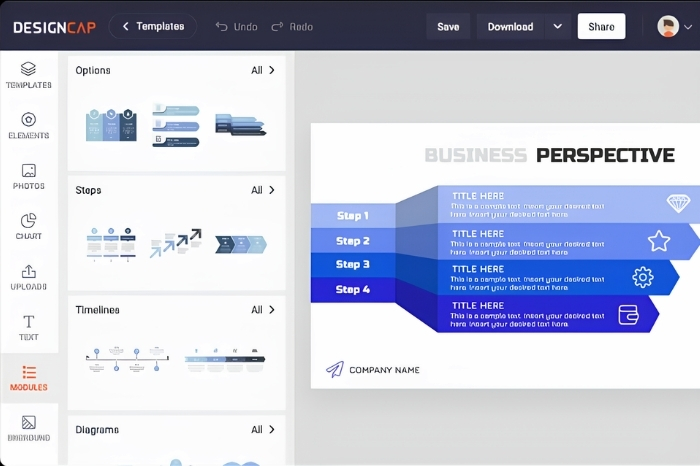Undo the last action
Viewport: 700px width, 466px height.
pyautogui.click(x=236, y=27)
